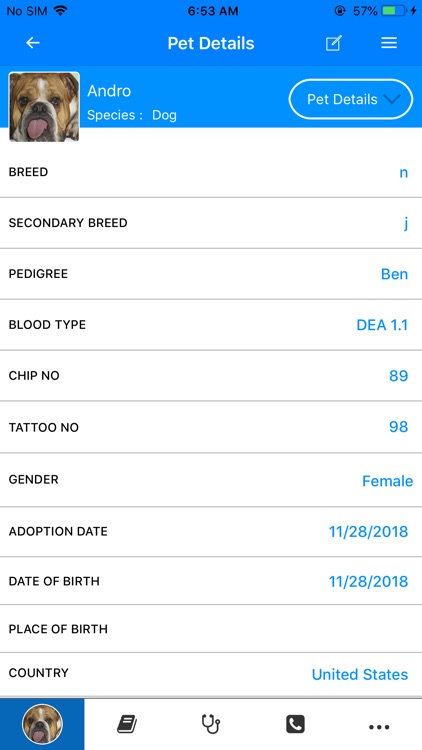Tap the Pedigree value Ben
The width and height of the screenshot is (422, 750).
point(394,274)
